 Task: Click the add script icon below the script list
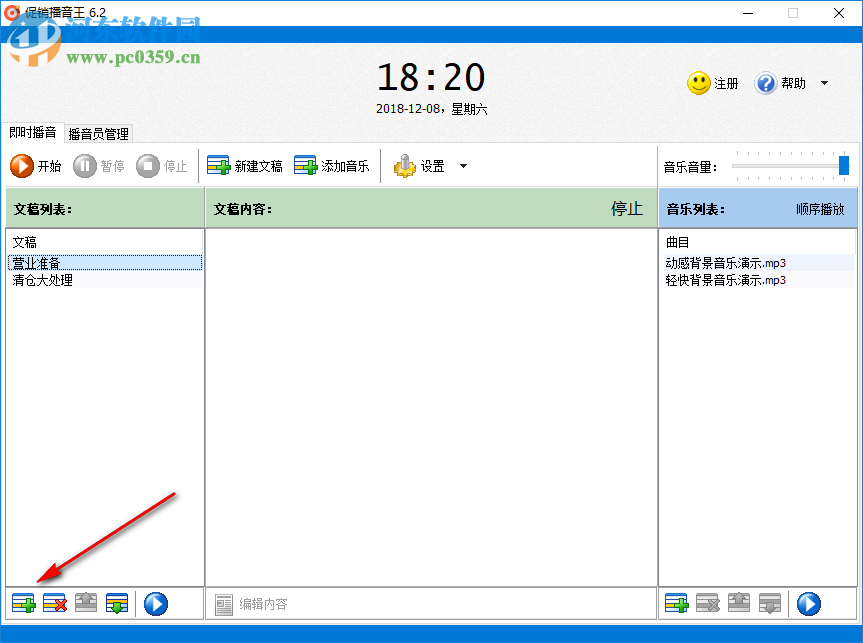point(23,603)
